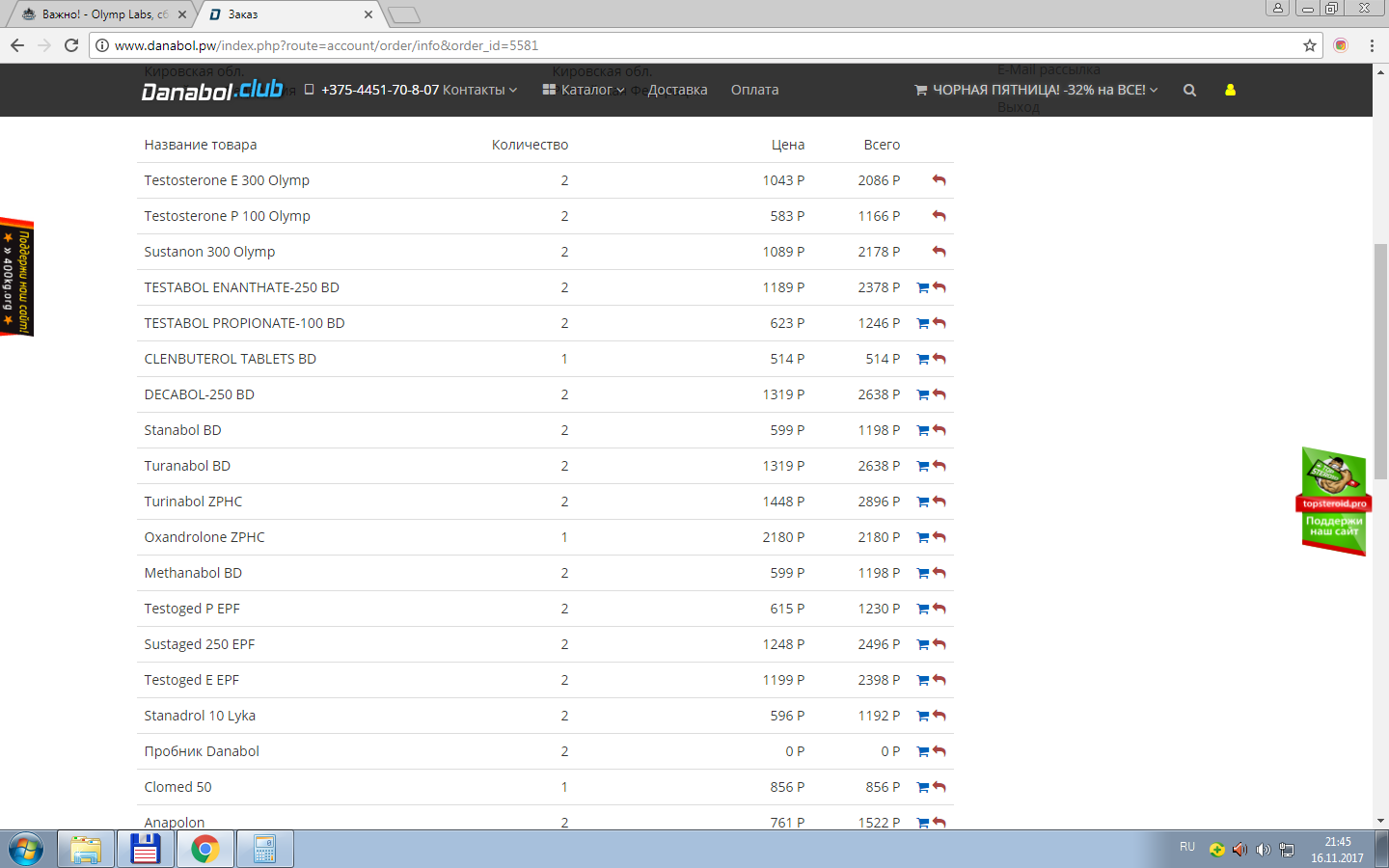Go to Danabol.club home logo
The image size is (1389, 868).
(x=212, y=90)
